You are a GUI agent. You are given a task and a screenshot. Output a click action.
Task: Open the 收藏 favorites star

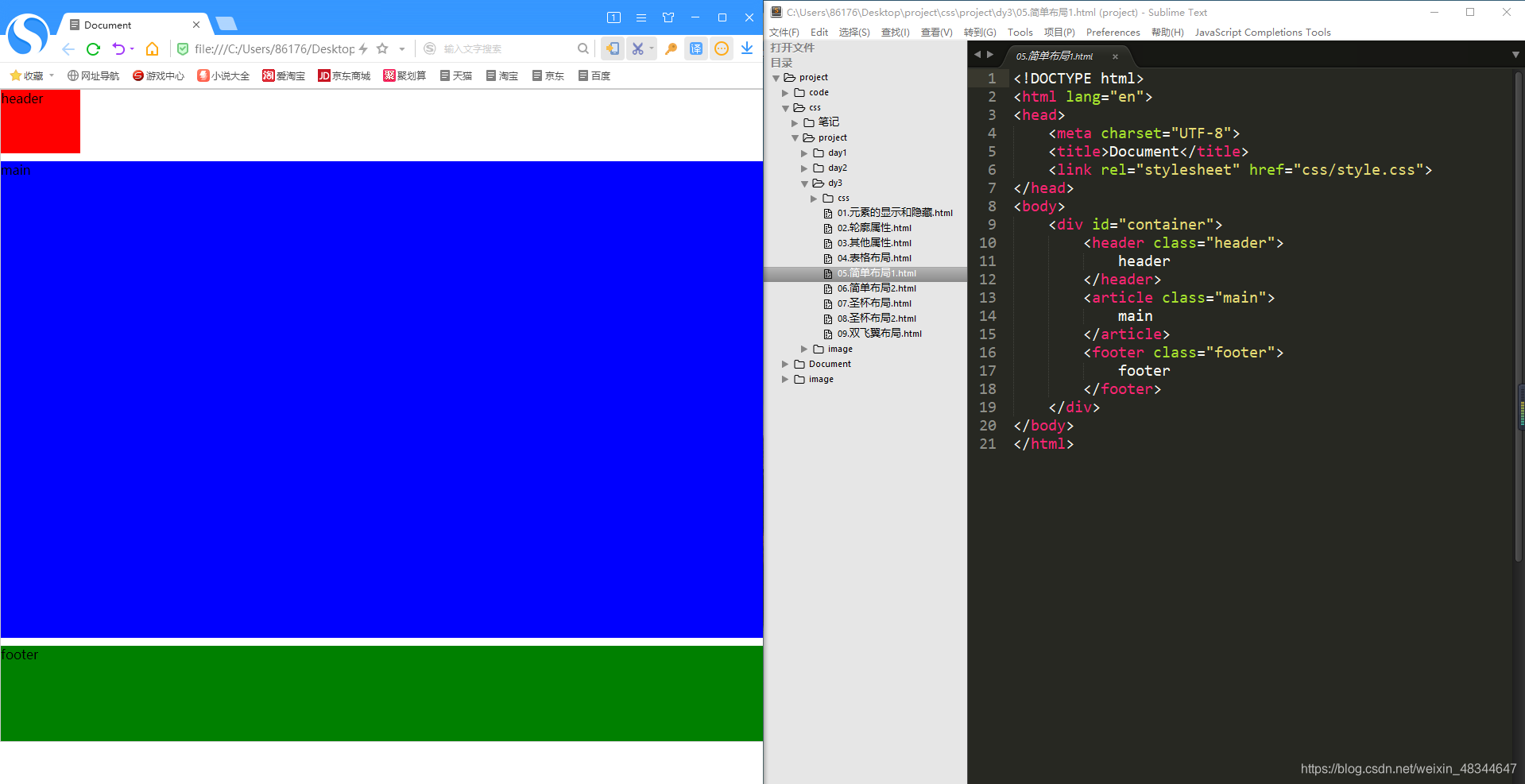(x=16, y=75)
